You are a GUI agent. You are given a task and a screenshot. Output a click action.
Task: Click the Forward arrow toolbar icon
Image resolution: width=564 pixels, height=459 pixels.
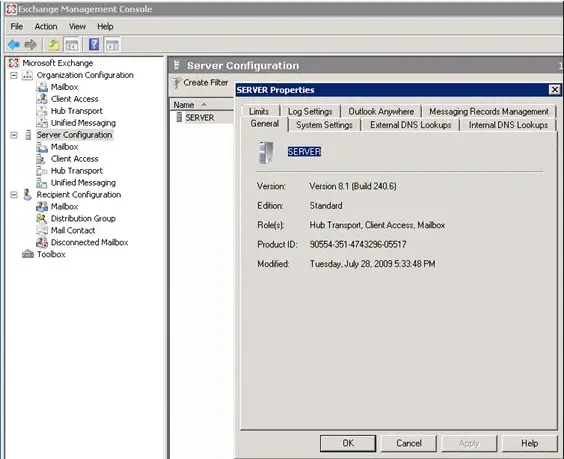pyautogui.click(x=31, y=45)
